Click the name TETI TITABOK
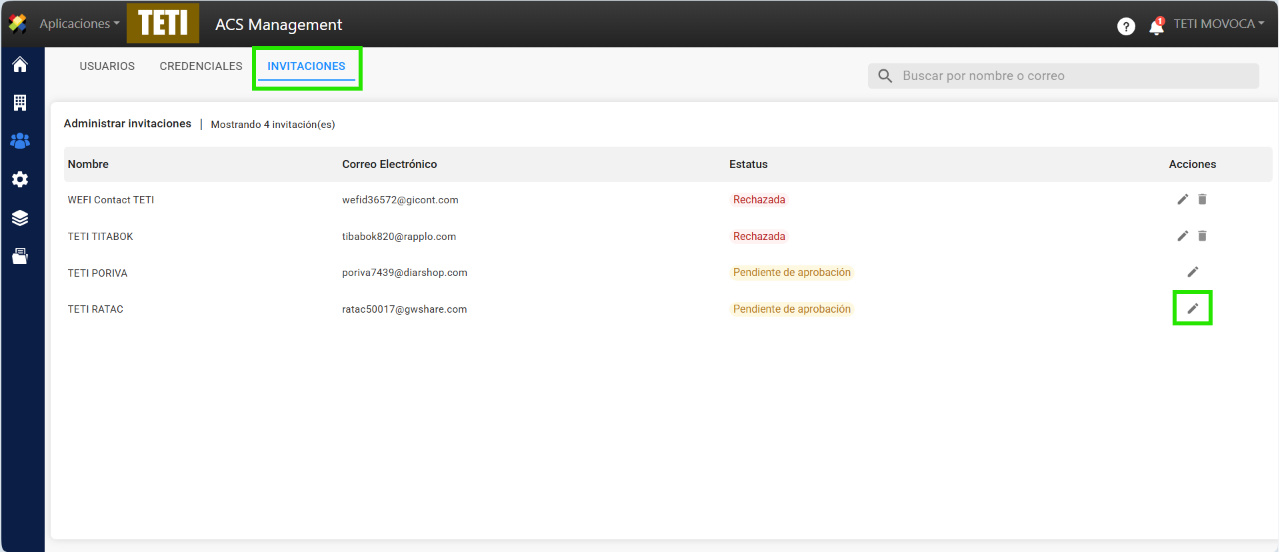Image resolution: width=1279 pixels, height=553 pixels. 100,237
